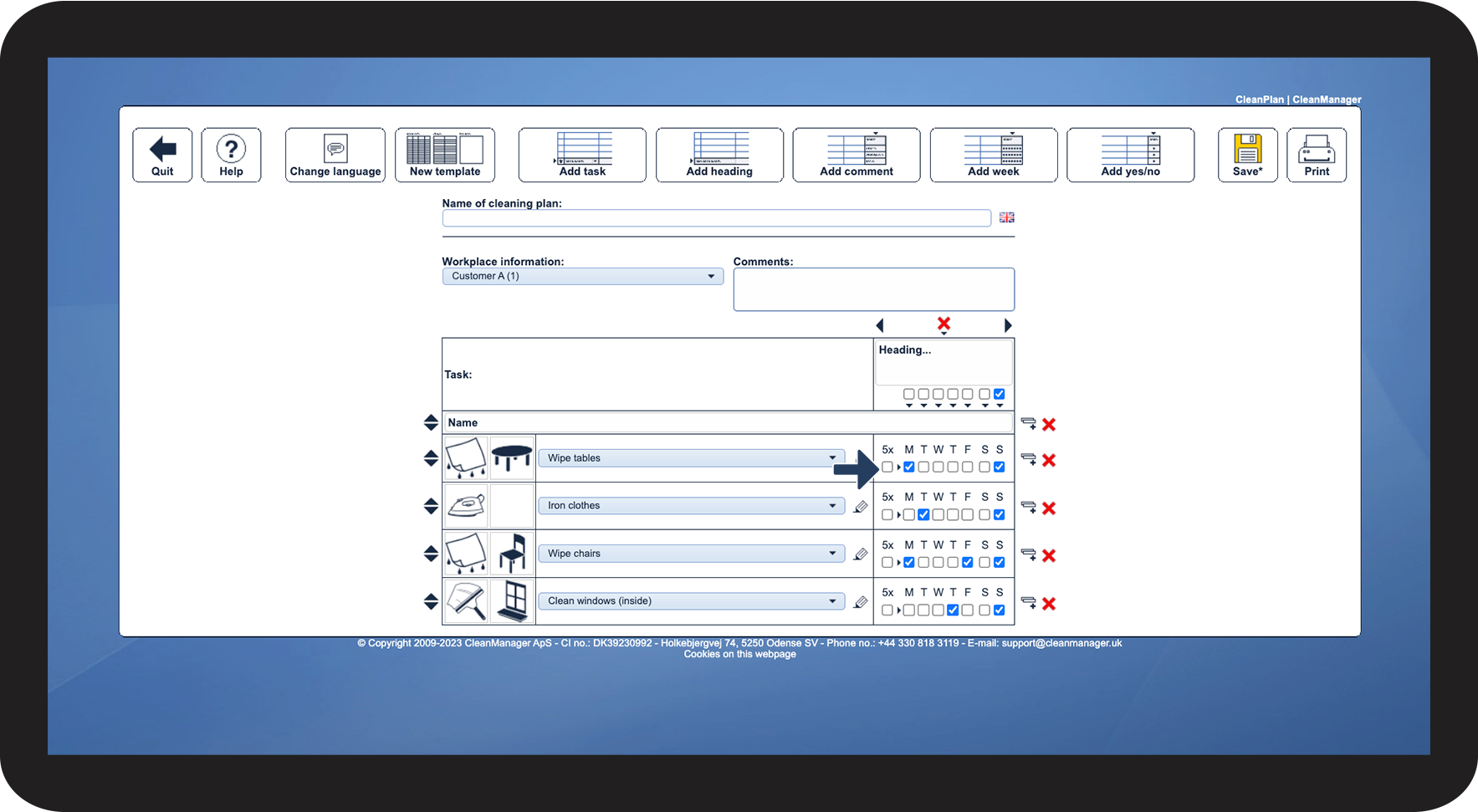Check Wednesday for Wipe tables
The width and height of the screenshot is (1478, 812).
tap(938, 467)
